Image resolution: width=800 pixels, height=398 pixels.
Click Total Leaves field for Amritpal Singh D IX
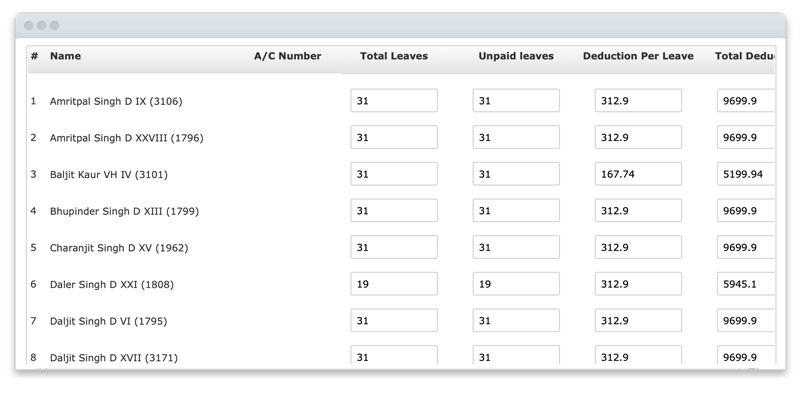[x=394, y=101]
